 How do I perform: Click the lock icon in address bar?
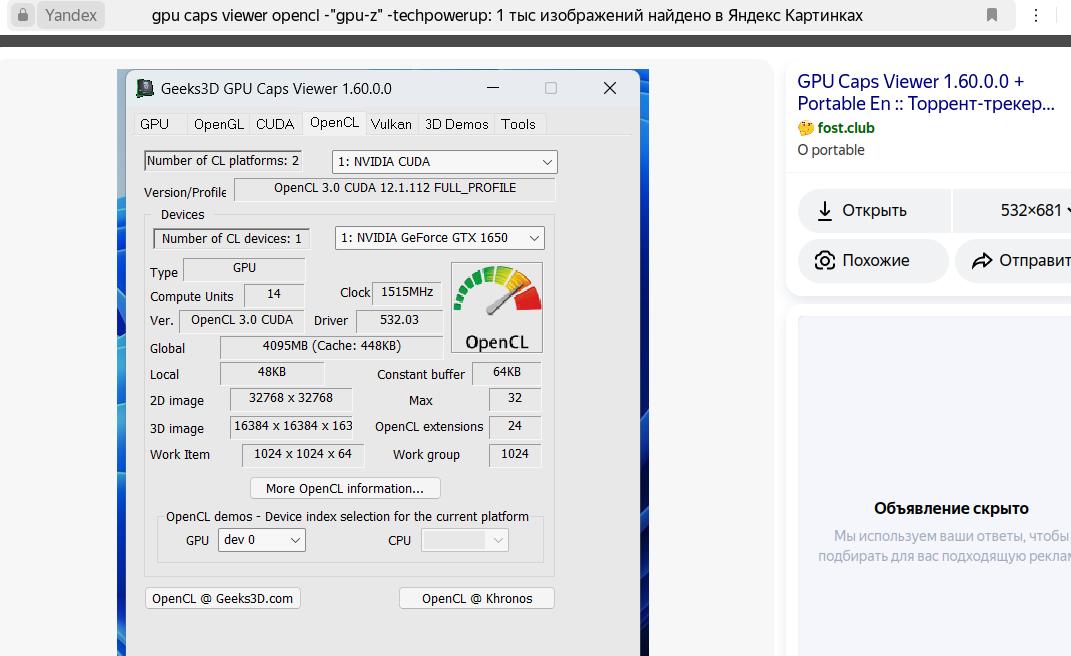23,14
